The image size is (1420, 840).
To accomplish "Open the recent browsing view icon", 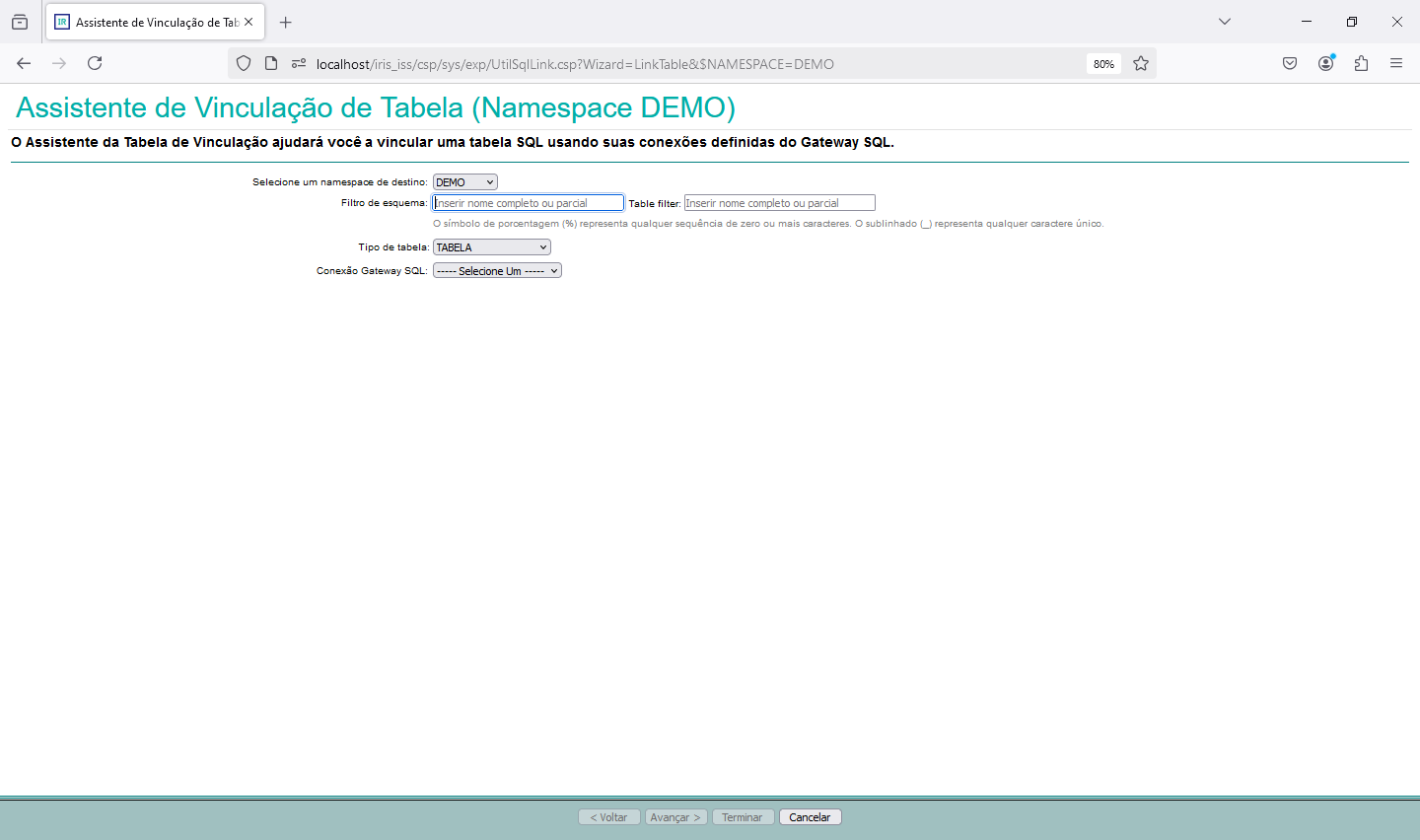I will point(20,22).
